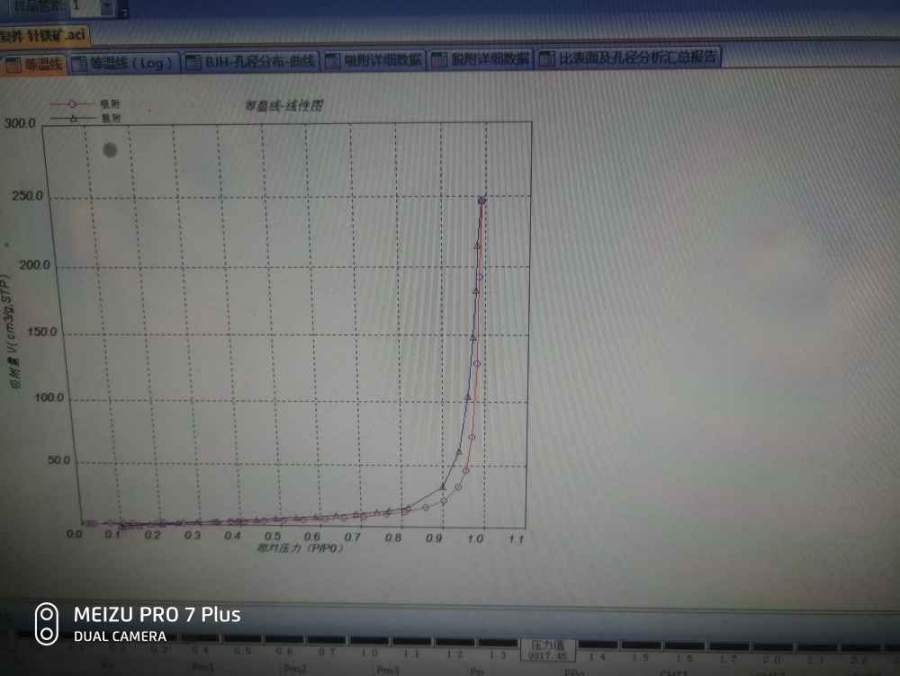Viewport: 900px width, 676px height.
Task: Click the 压力值 readout box at the bottom
Action: (x=548, y=650)
